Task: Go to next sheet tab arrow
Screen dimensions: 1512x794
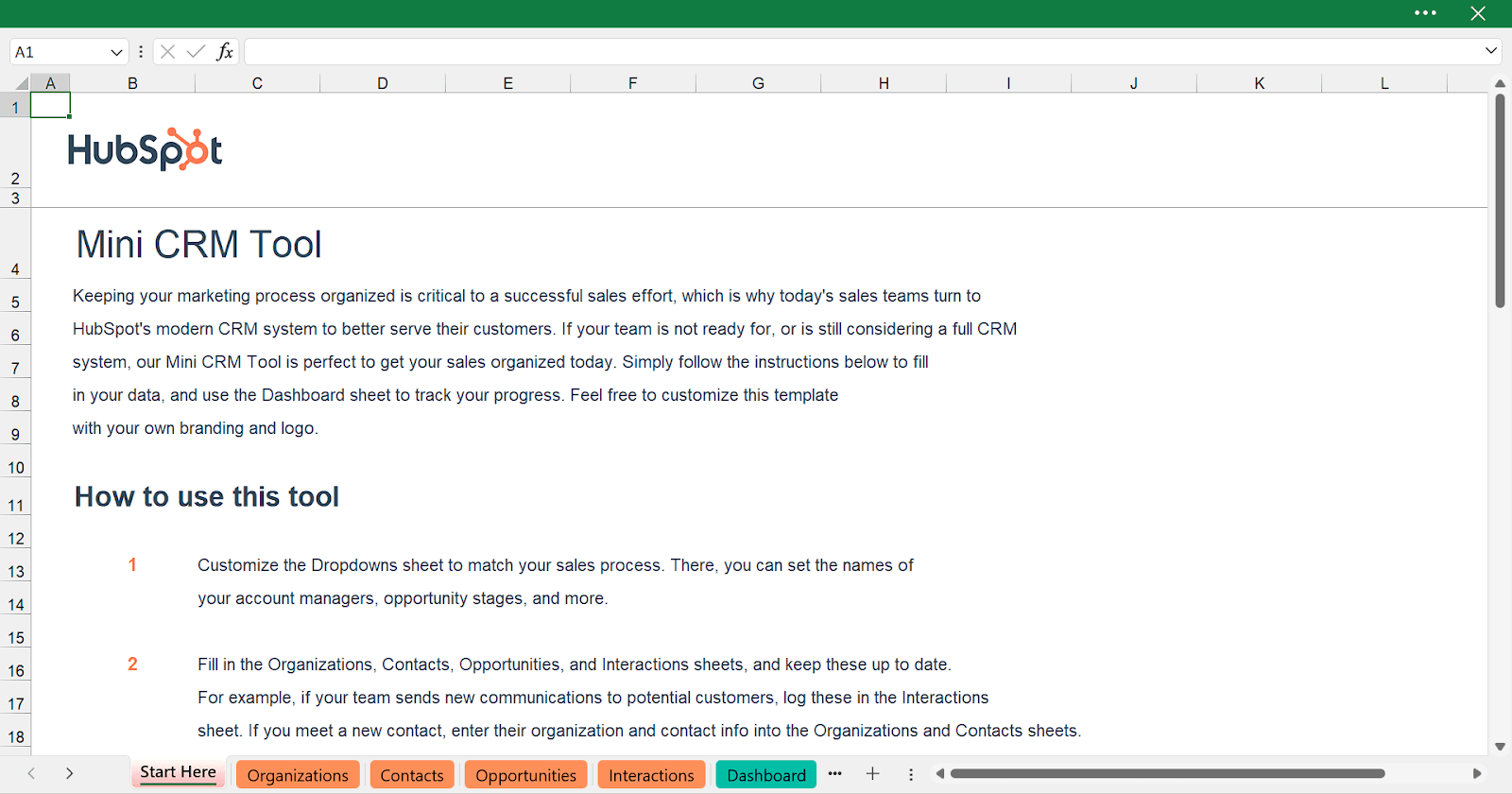Action: click(x=69, y=773)
